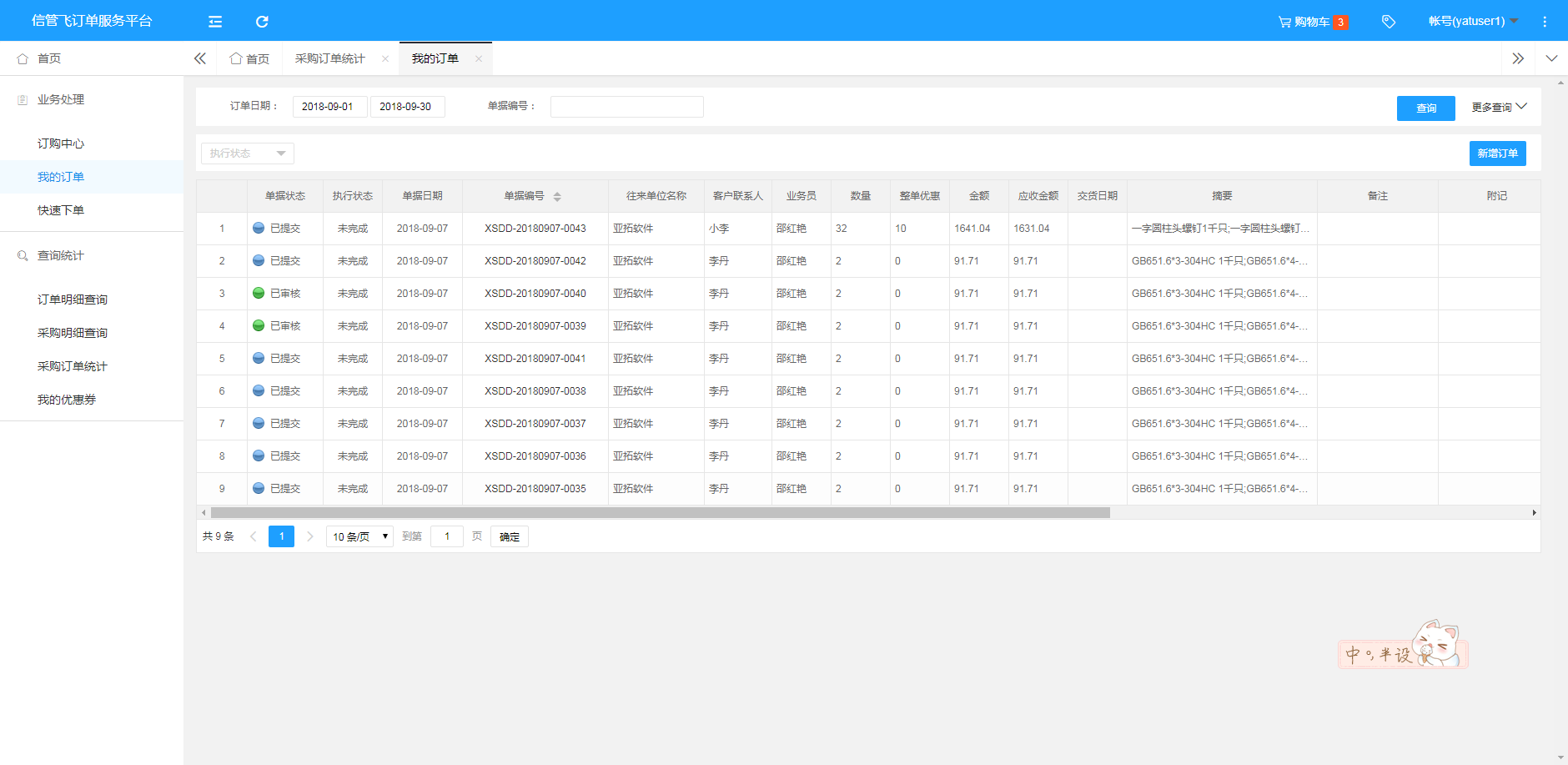Sort by 单据编号 column sort arrows
1568x765 pixels.
pyautogui.click(x=557, y=197)
